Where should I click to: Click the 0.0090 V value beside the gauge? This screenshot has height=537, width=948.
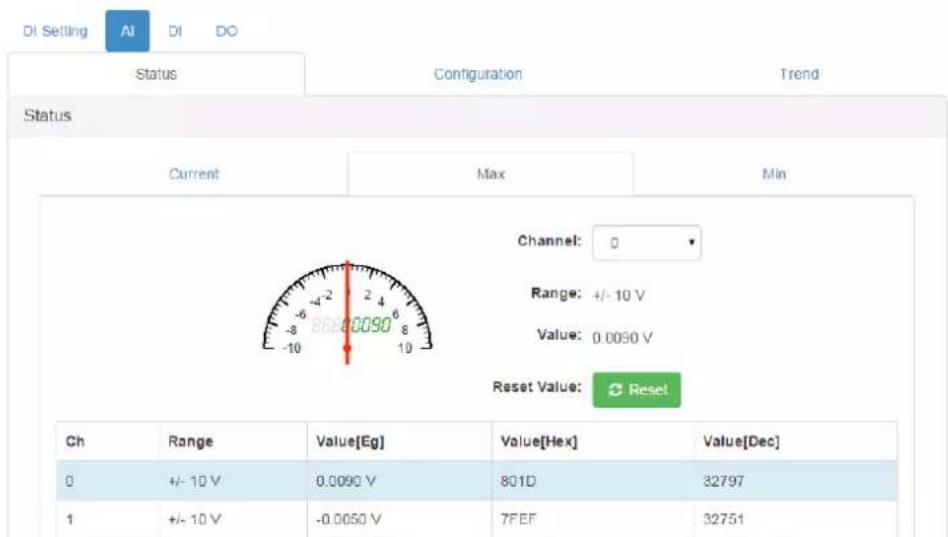coord(622,338)
